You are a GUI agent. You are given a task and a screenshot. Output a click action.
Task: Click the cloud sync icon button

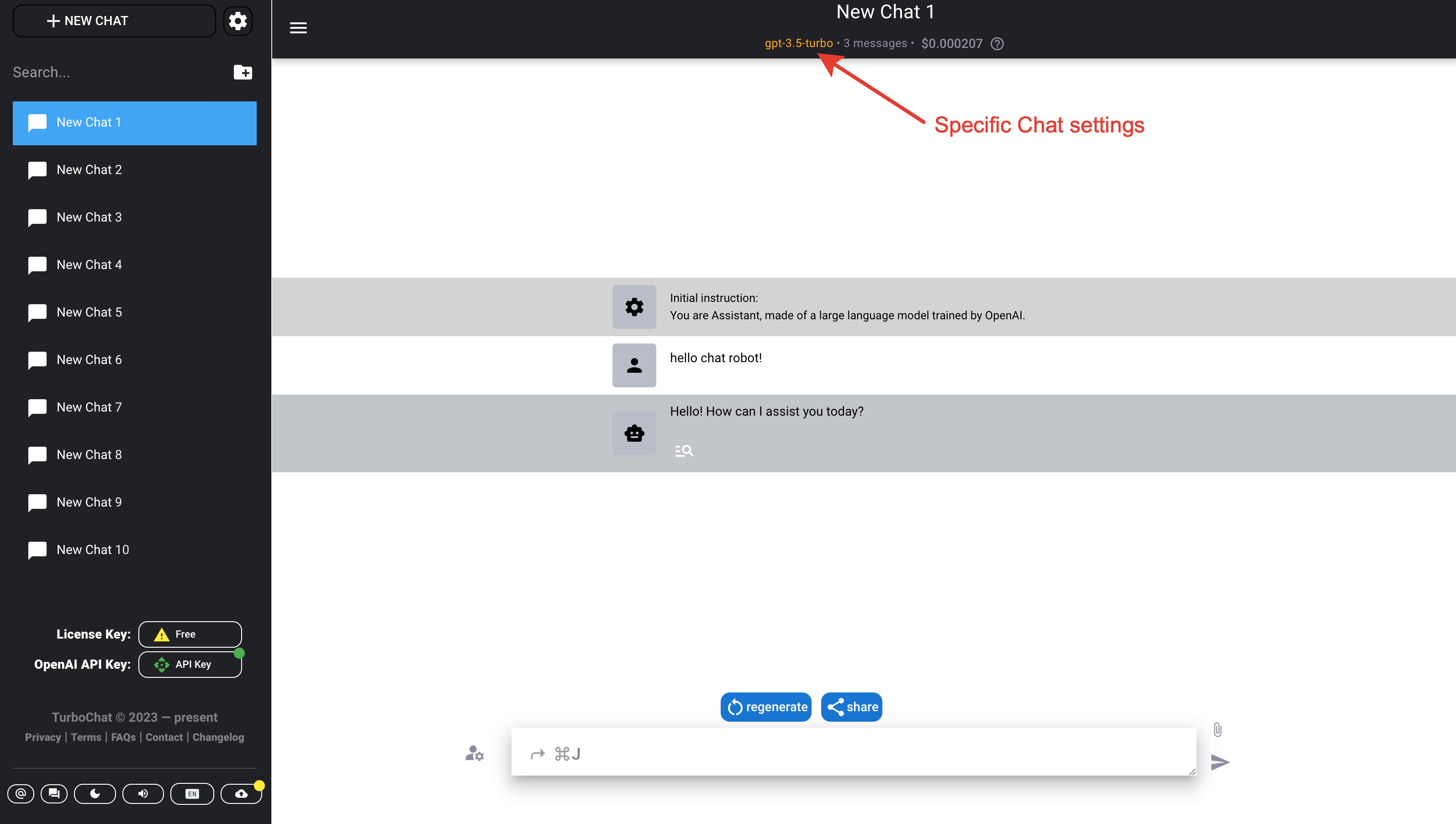tap(241, 793)
